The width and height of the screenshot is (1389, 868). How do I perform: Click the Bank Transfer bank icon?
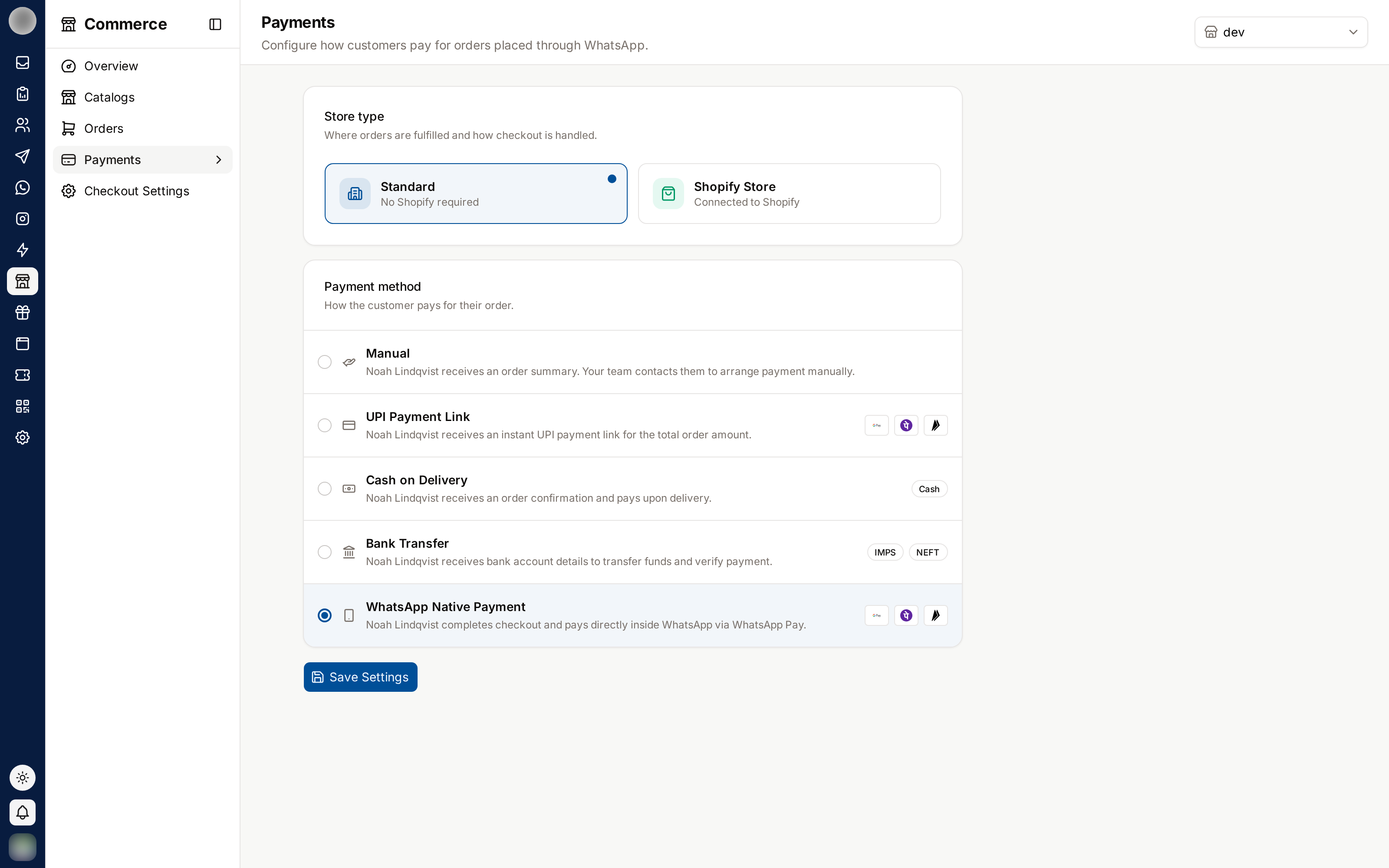[349, 552]
